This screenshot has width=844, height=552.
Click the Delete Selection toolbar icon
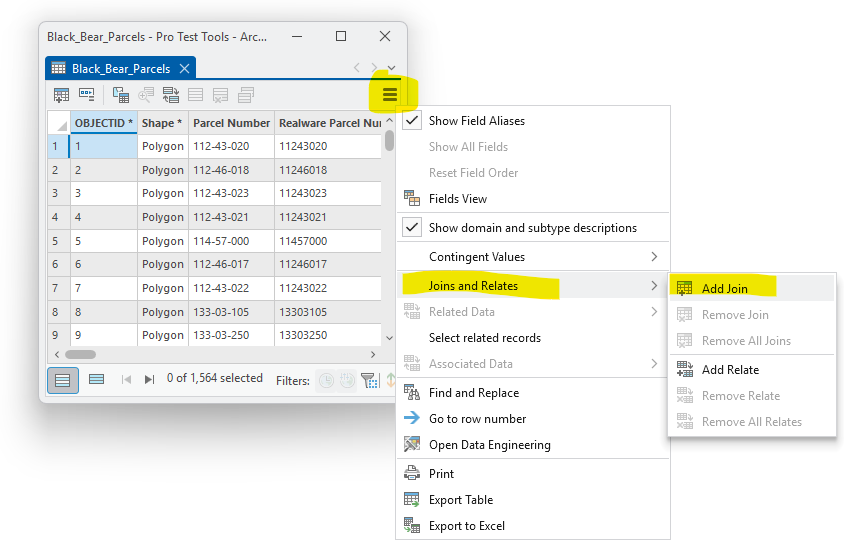coord(220,95)
